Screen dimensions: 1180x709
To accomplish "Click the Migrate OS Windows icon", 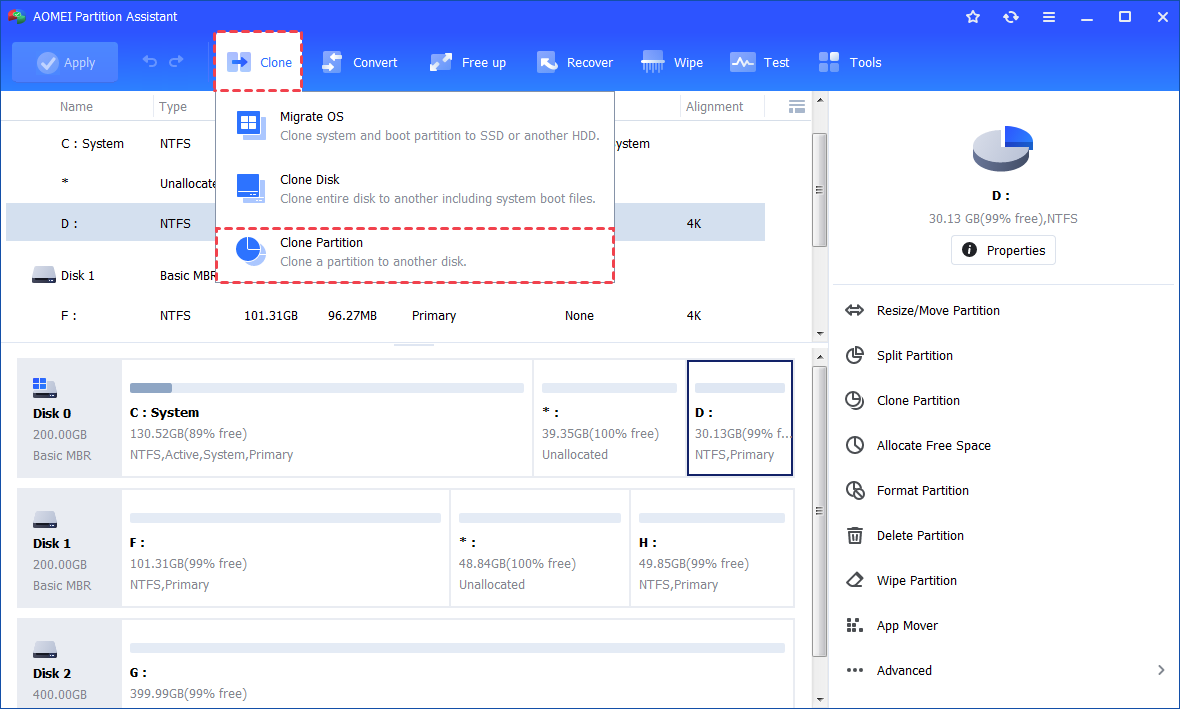I will [251, 125].
